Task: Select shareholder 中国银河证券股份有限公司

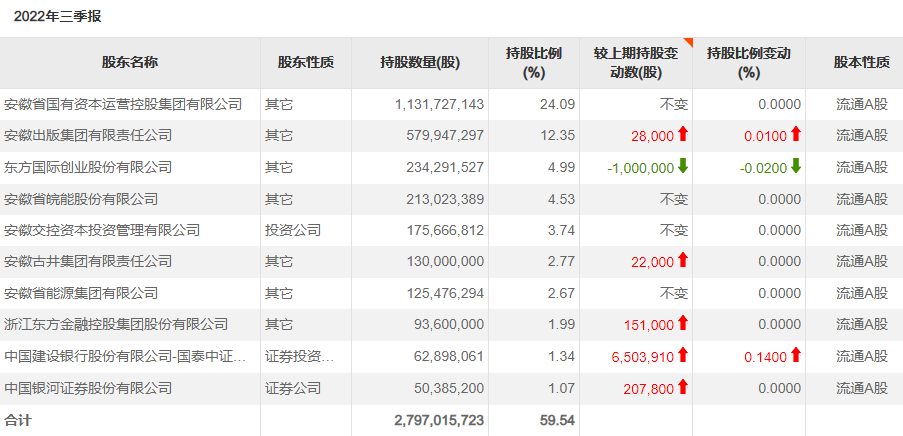Action: point(88,388)
